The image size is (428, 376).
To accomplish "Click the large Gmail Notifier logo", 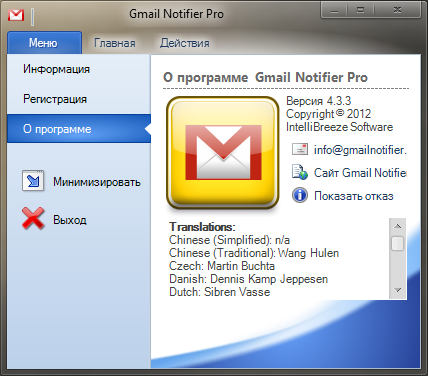I will point(223,153).
